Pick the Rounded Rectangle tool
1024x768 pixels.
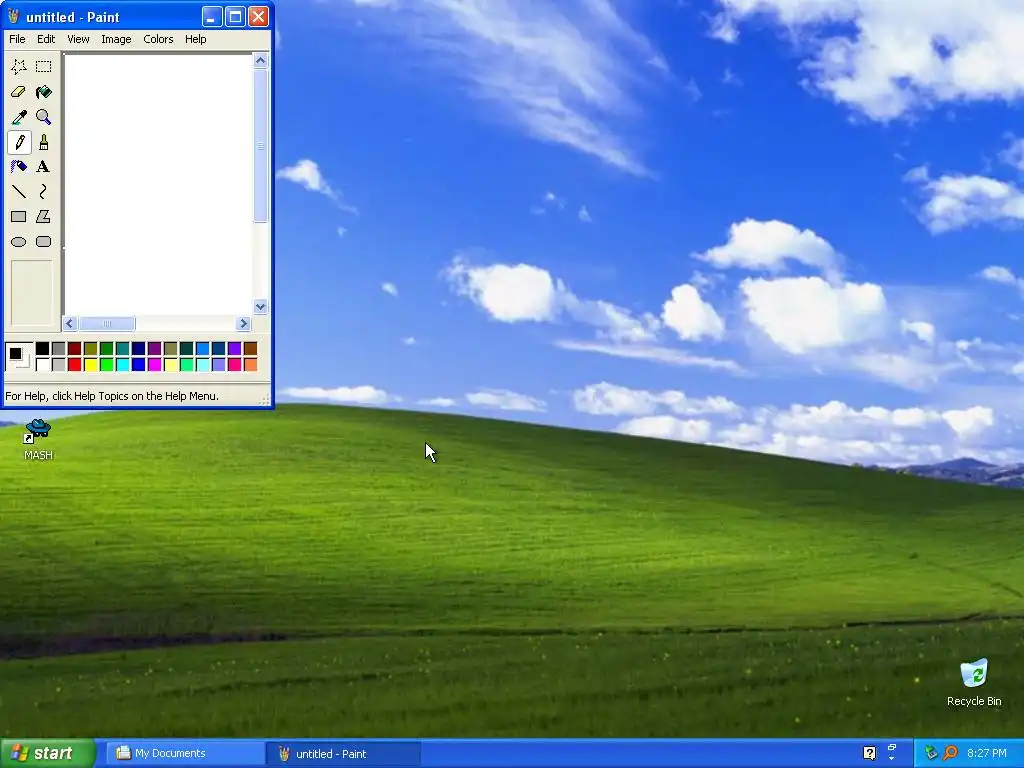point(44,242)
